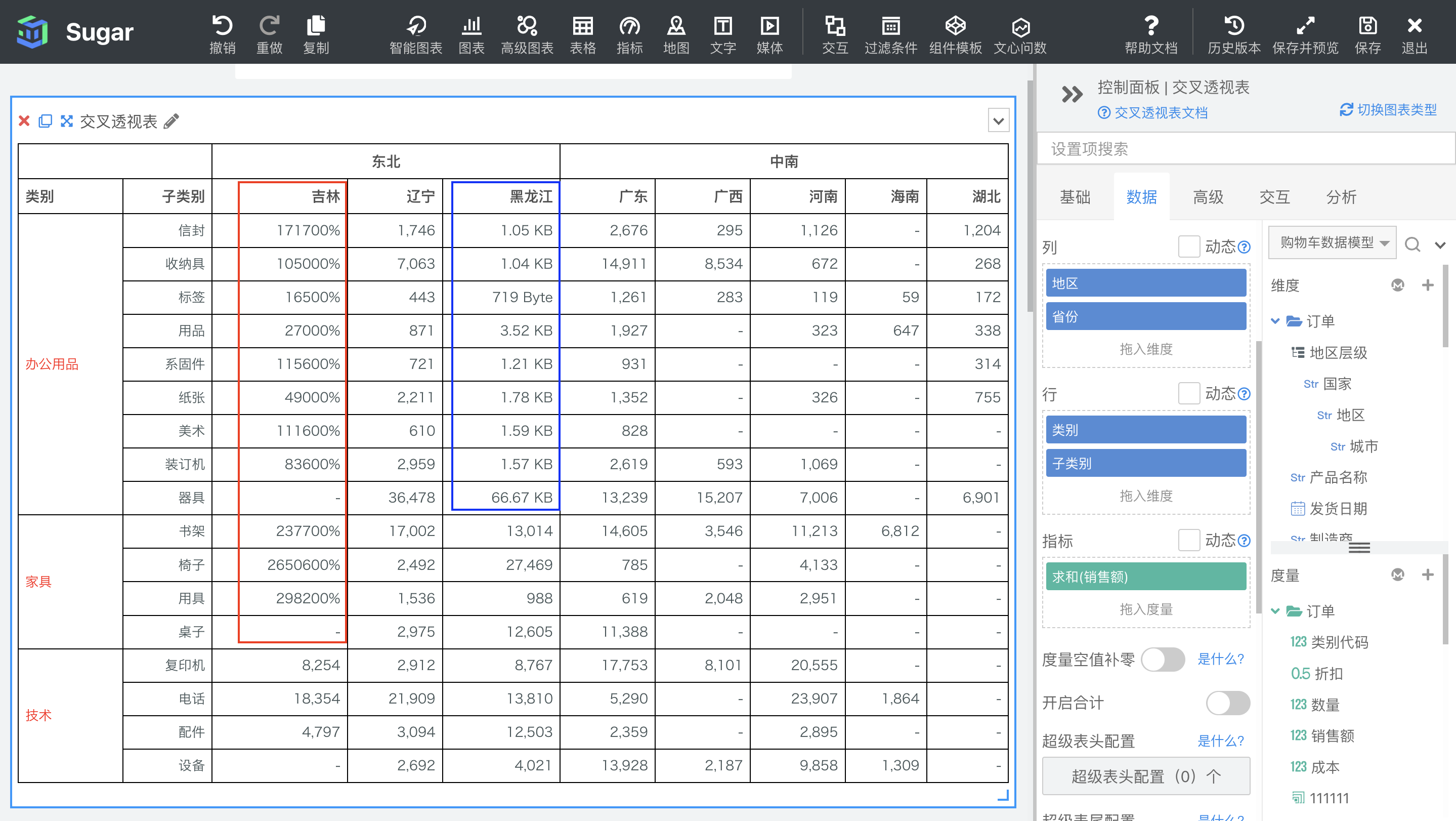Maximize the pivot table component icon
The height and width of the screenshot is (821, 1456).
[67, 120]
